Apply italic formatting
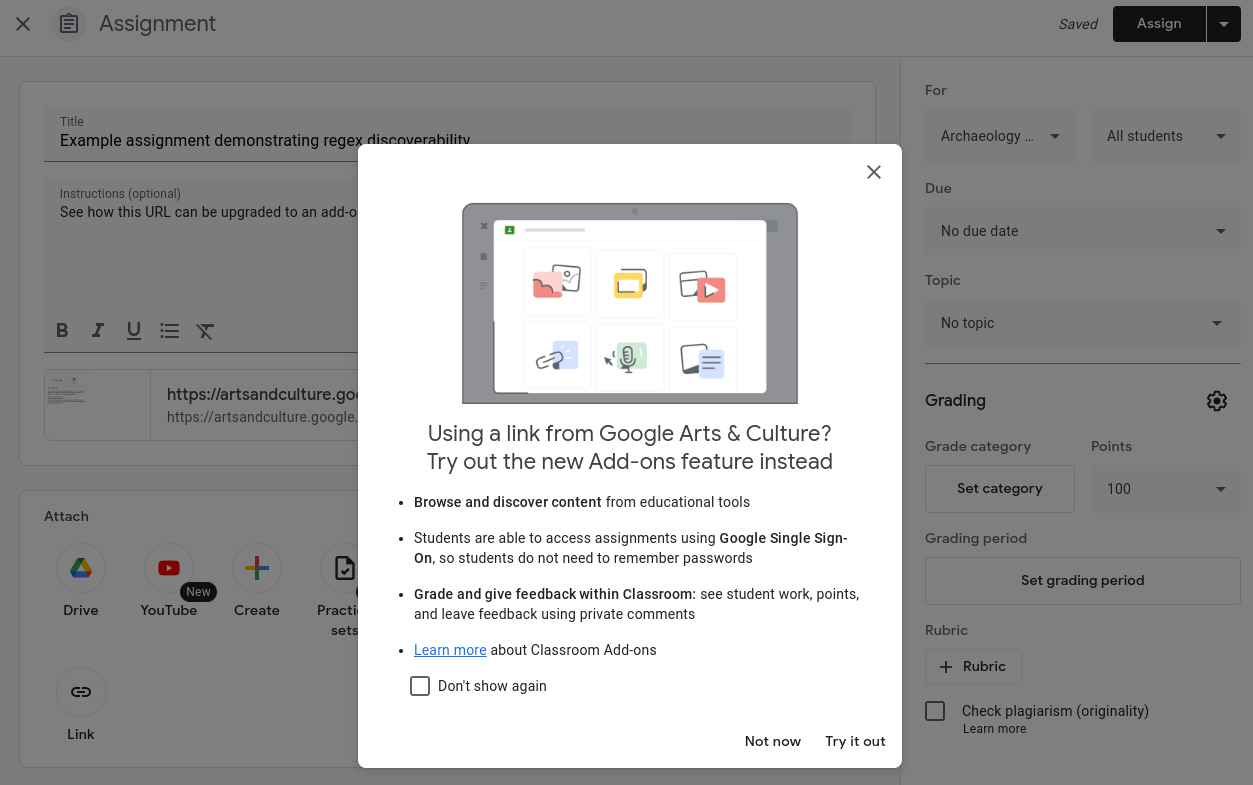The width and height of the screenshot is (1253, 785). point(97,330)
